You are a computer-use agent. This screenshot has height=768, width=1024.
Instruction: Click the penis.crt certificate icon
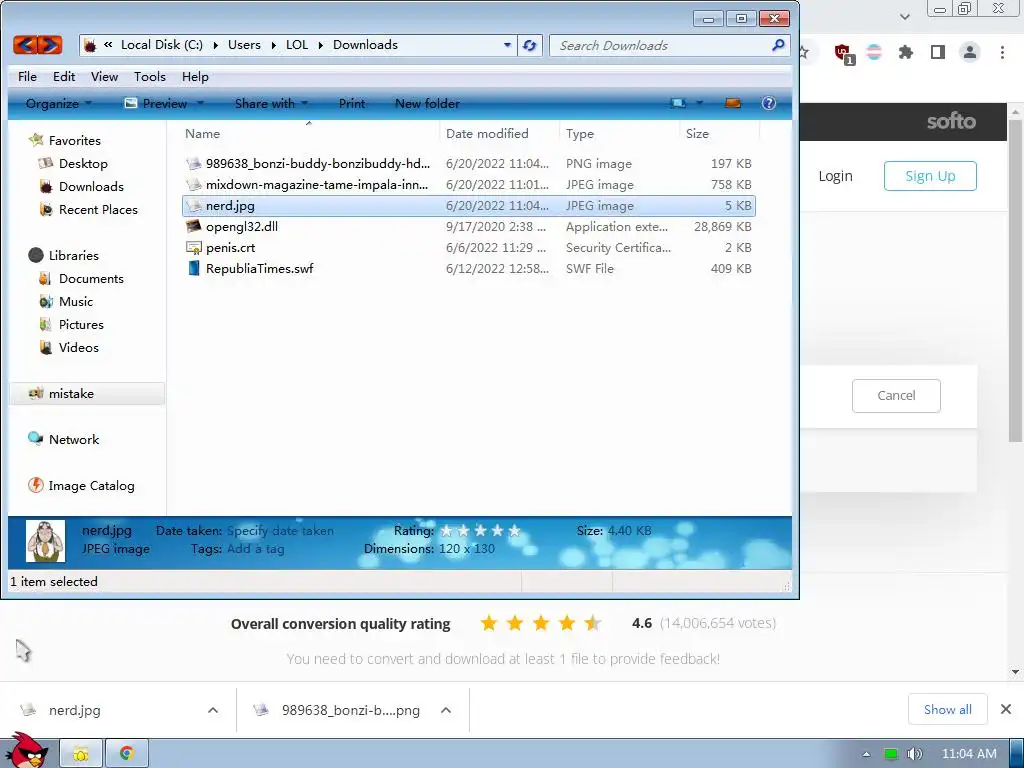coord(193,248)
